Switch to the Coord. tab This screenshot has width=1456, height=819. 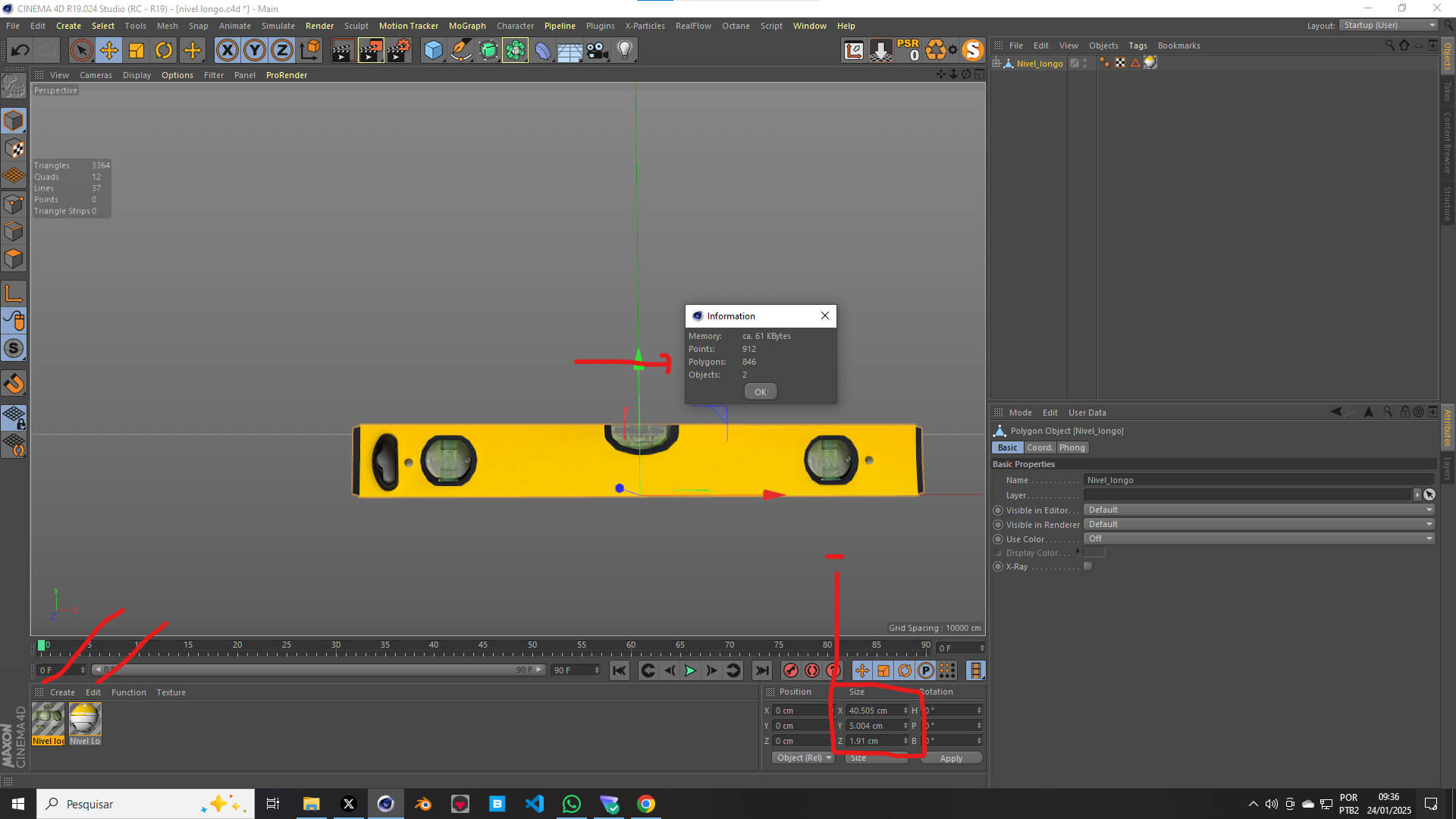[1039, 447]
